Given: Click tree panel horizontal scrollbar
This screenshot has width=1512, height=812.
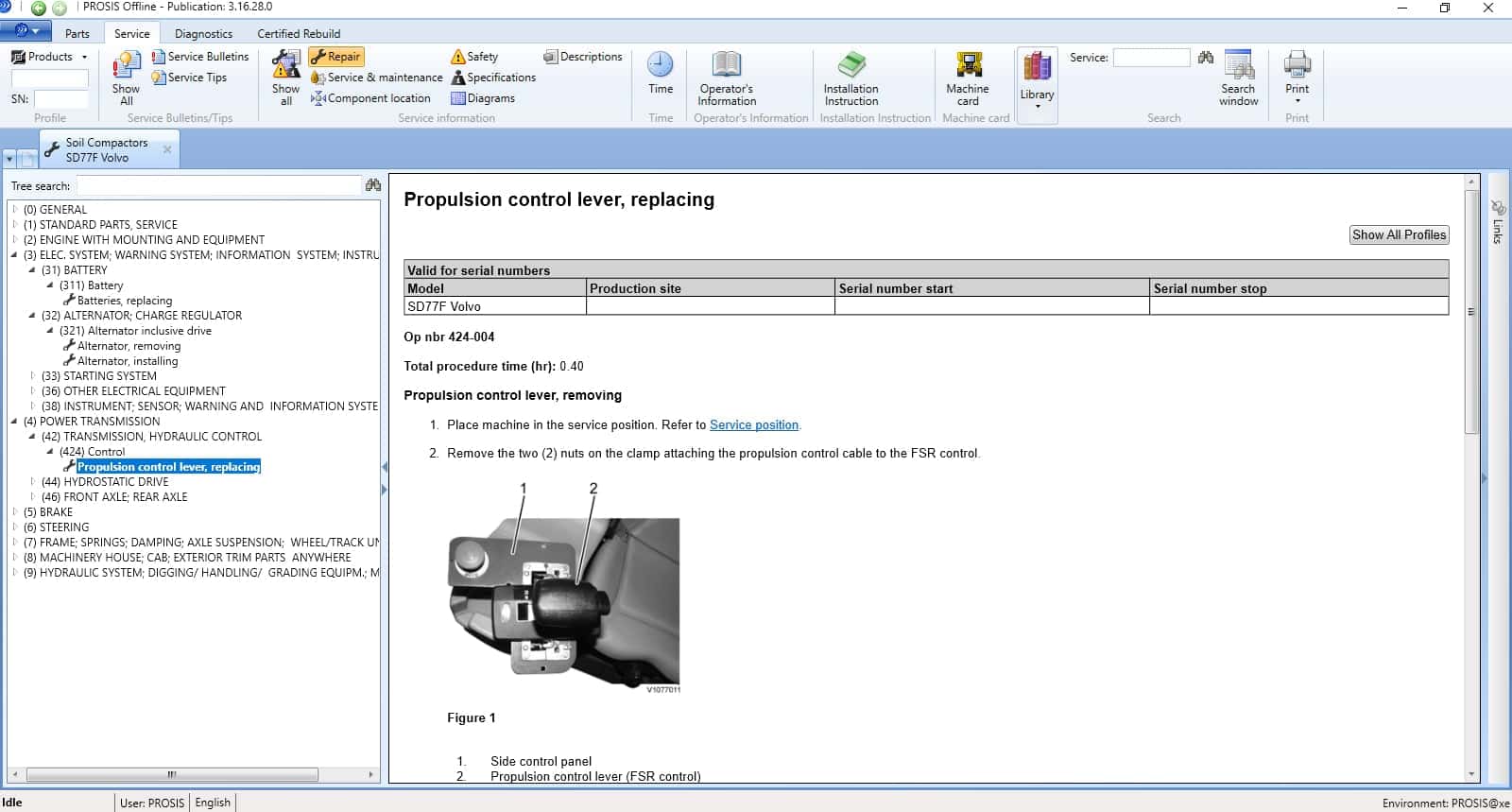Looking at the screenshot, I should coord(172,774).
